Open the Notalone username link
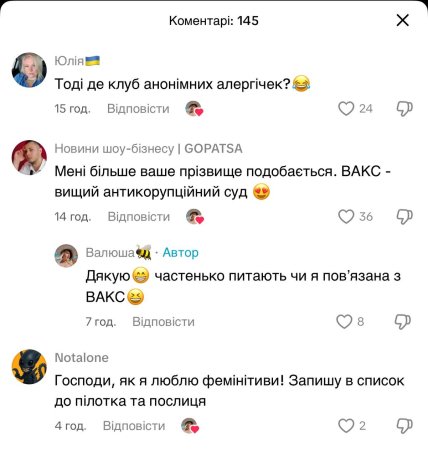Viewport: 428px width, 456px height. click(x=82, y=358)
